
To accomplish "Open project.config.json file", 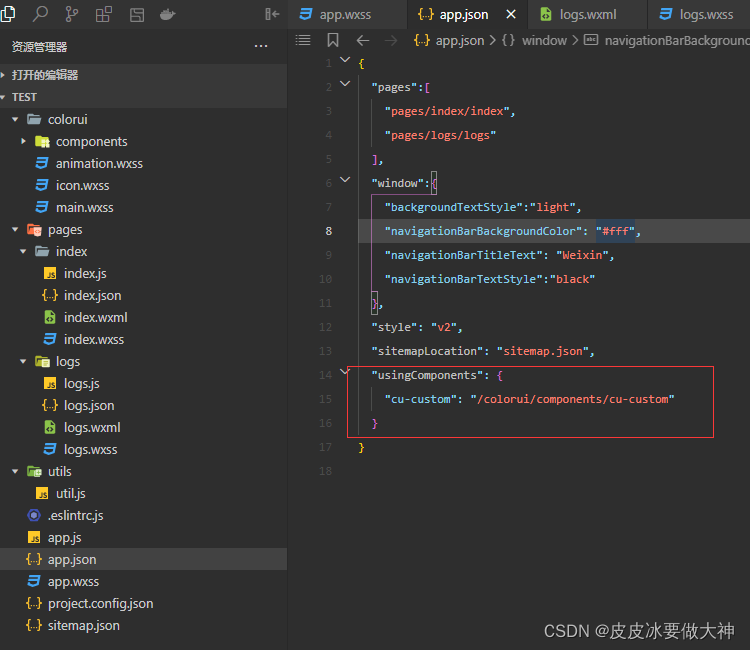I will [x=100, y=604].
